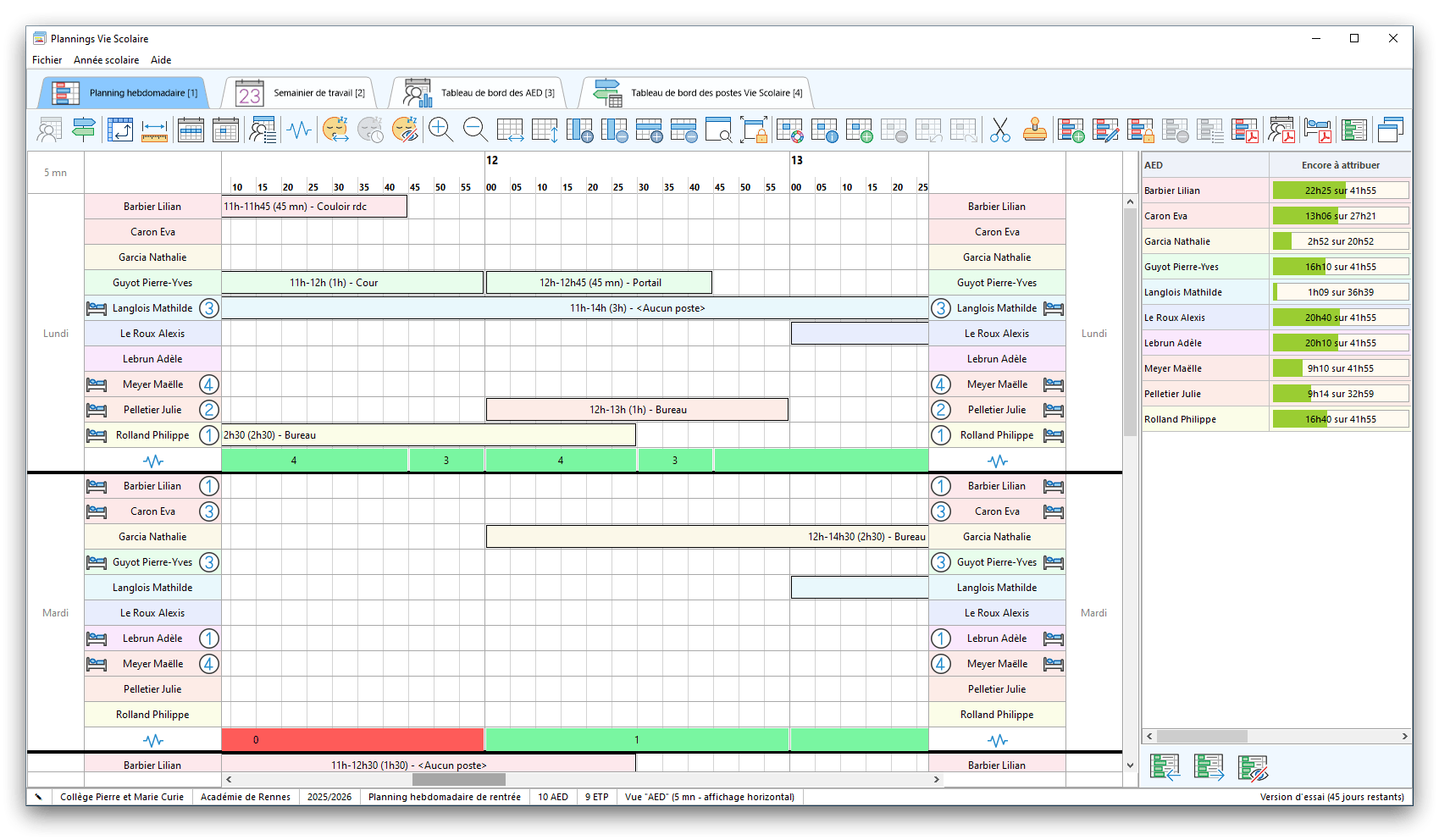1439x840 pixels.
Task: Open the Aide menu
Action: (x=161, y=60)
